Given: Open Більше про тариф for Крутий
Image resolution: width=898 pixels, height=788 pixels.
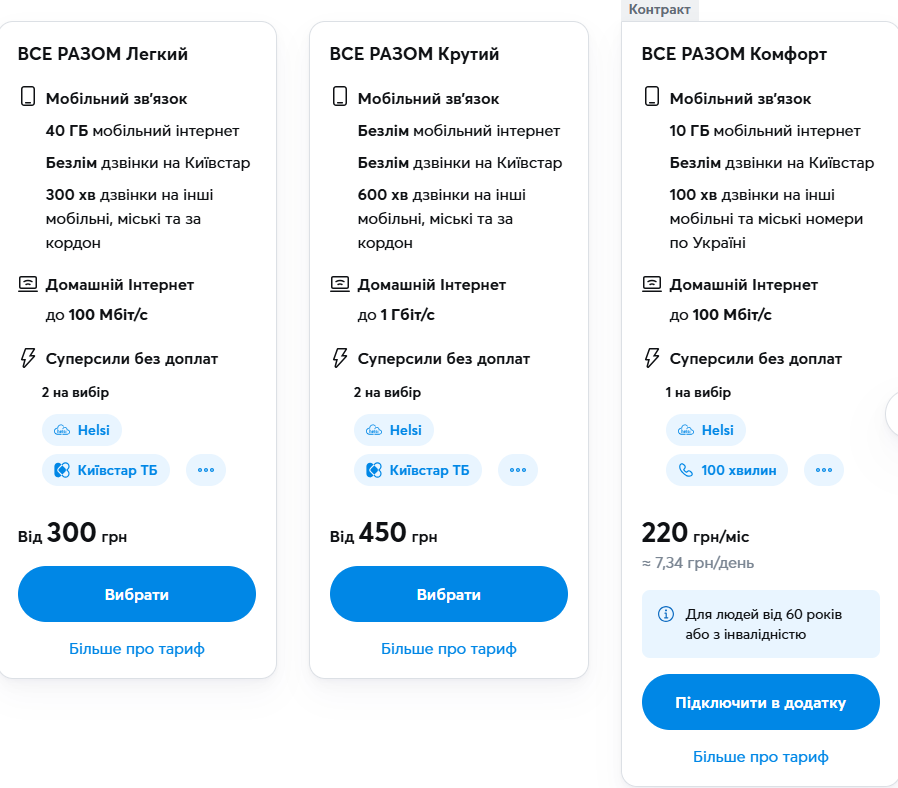Looking at the screenshot, I should [x=449, y=649].
